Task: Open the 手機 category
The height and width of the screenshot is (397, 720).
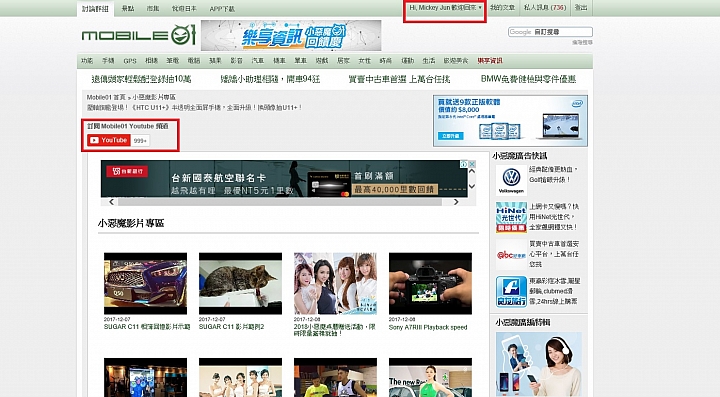Action: point(108,61)
